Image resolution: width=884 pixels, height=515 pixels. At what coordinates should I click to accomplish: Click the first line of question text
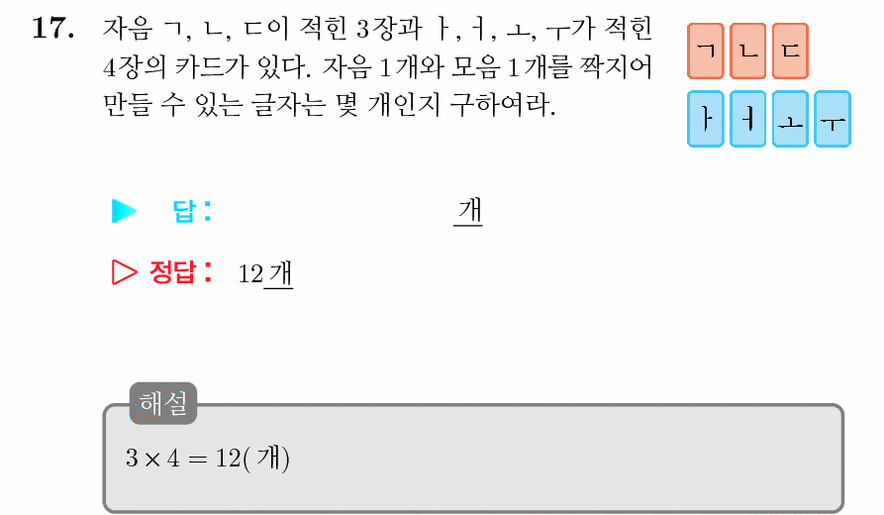click(x=377, y=29)
